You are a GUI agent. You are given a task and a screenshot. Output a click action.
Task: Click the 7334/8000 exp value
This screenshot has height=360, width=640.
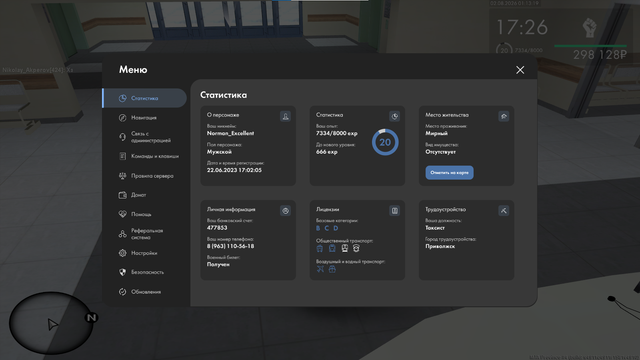(x=336, y=133)
